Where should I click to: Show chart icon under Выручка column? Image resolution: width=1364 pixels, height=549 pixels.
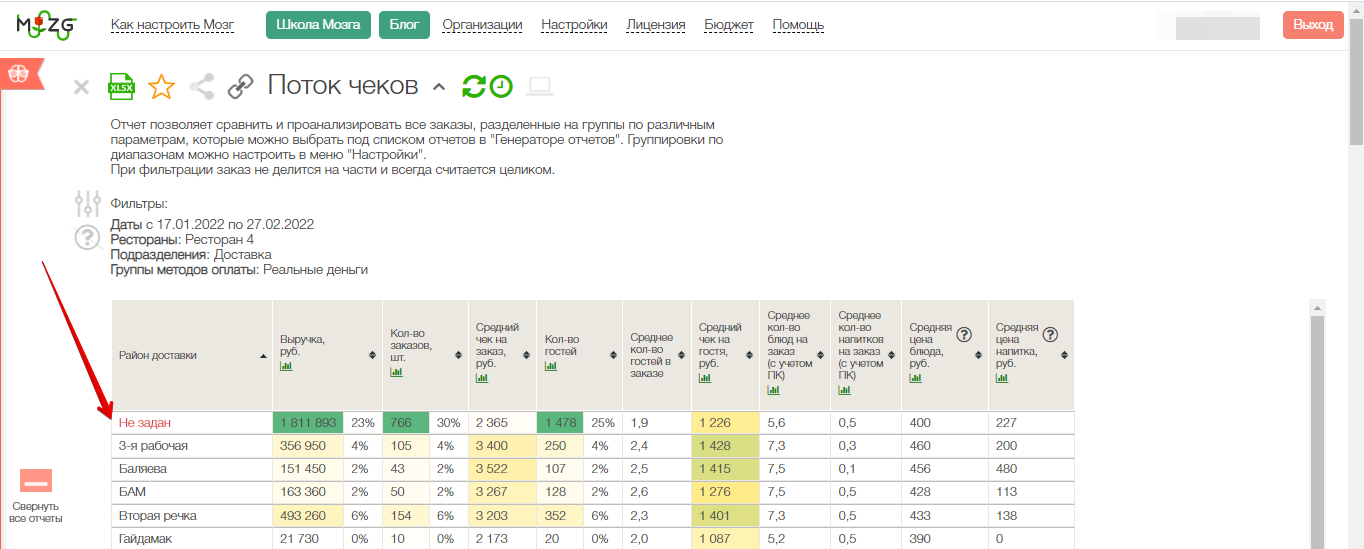(285, 367)
